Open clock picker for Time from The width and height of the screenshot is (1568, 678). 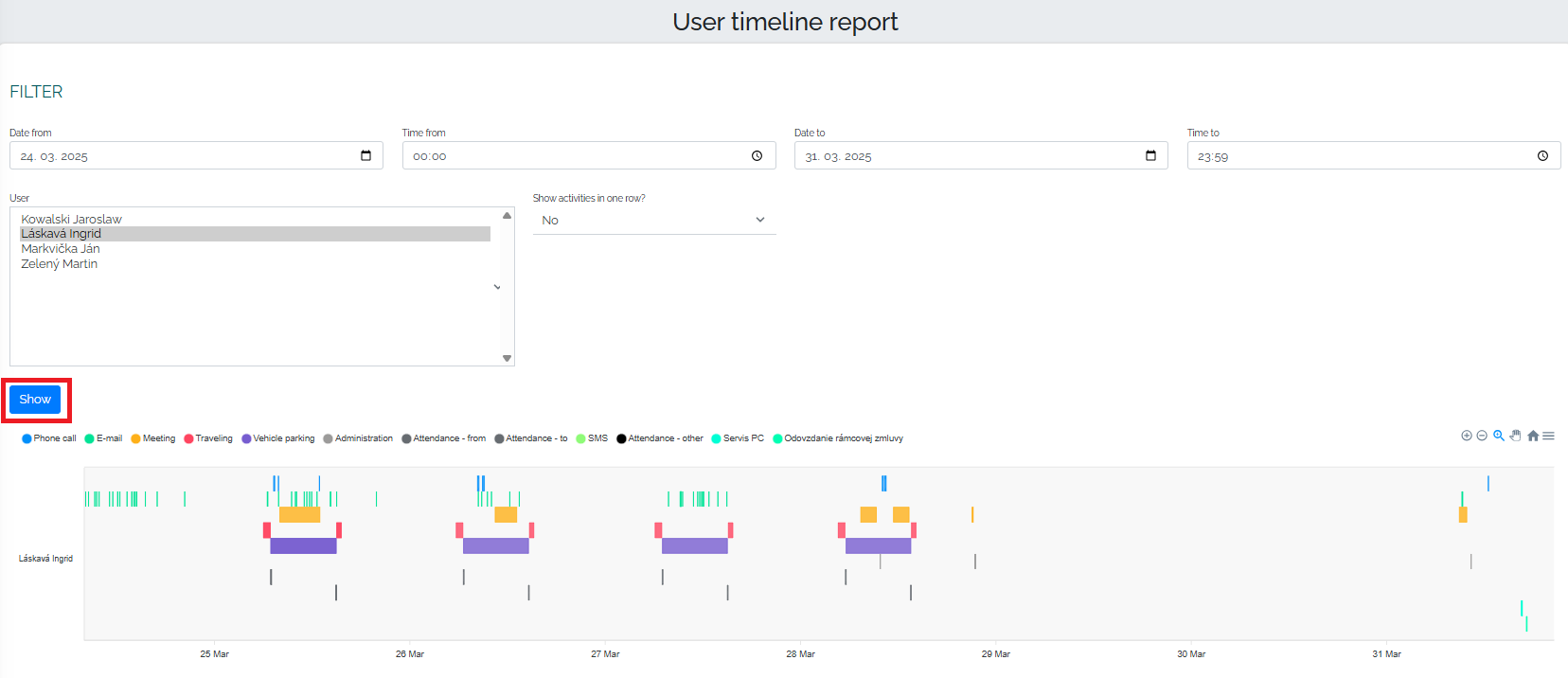757,155
